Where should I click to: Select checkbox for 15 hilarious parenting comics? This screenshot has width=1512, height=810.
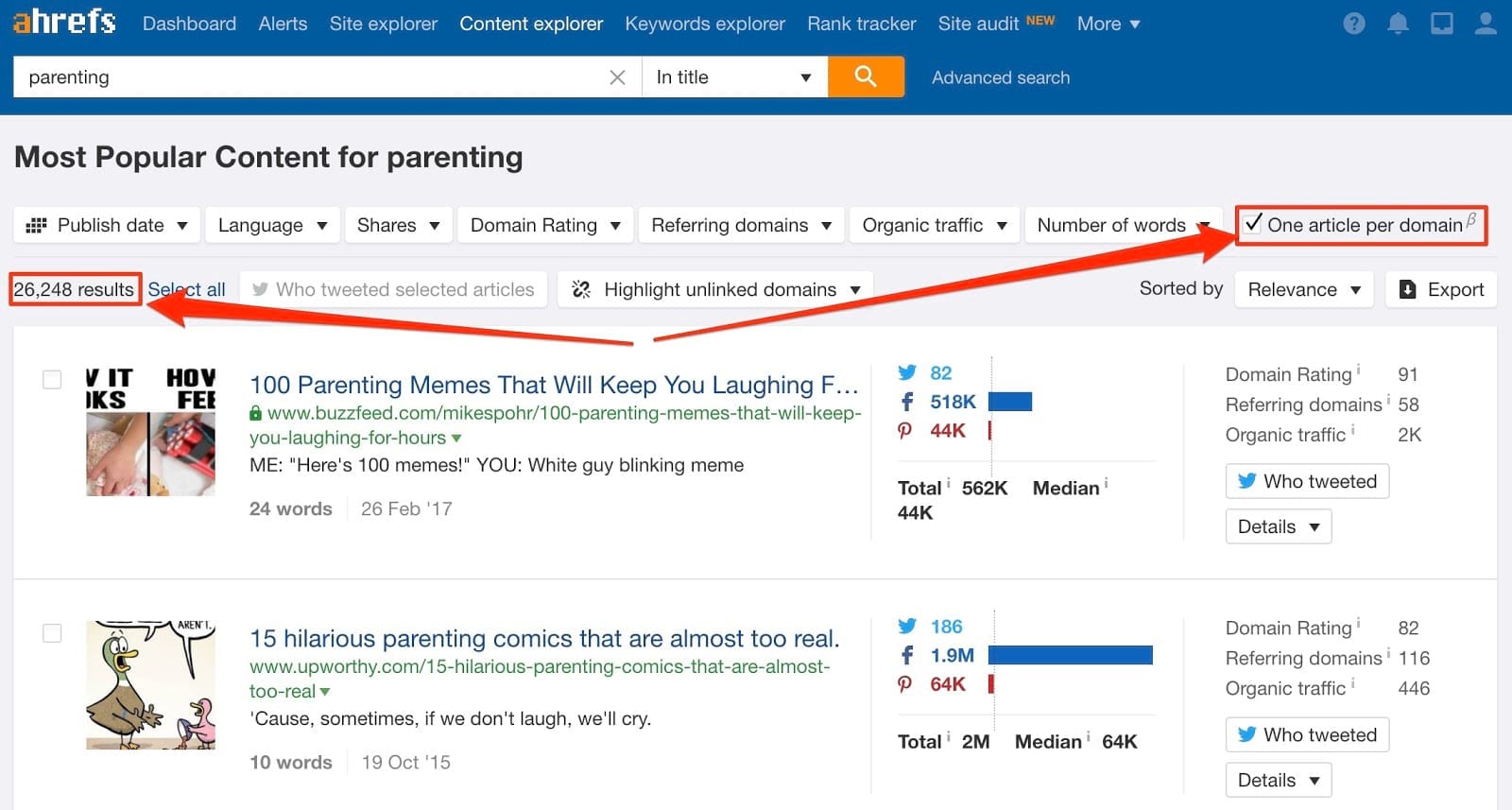point(52,633)
